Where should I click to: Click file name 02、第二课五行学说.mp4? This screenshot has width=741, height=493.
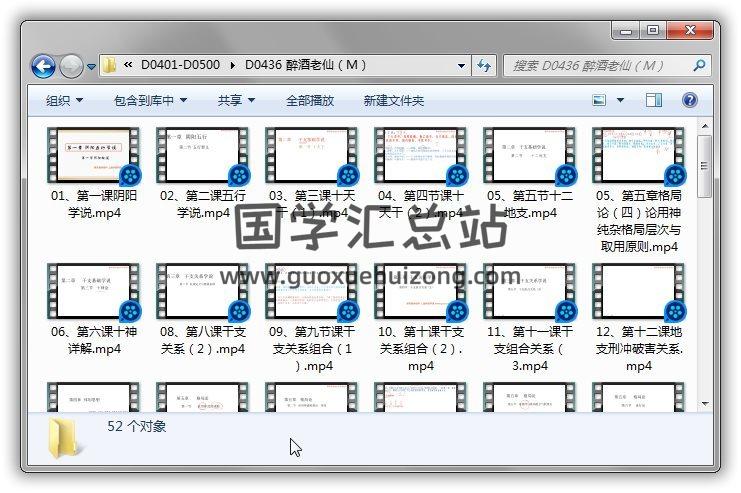pyautogui.click(x=203, y=204)
